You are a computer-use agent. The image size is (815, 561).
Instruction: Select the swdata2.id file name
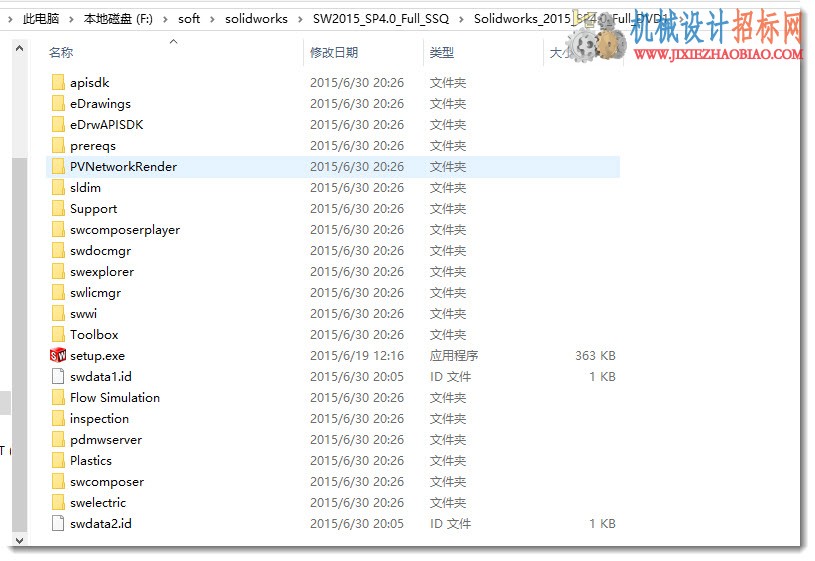point(100,524)
